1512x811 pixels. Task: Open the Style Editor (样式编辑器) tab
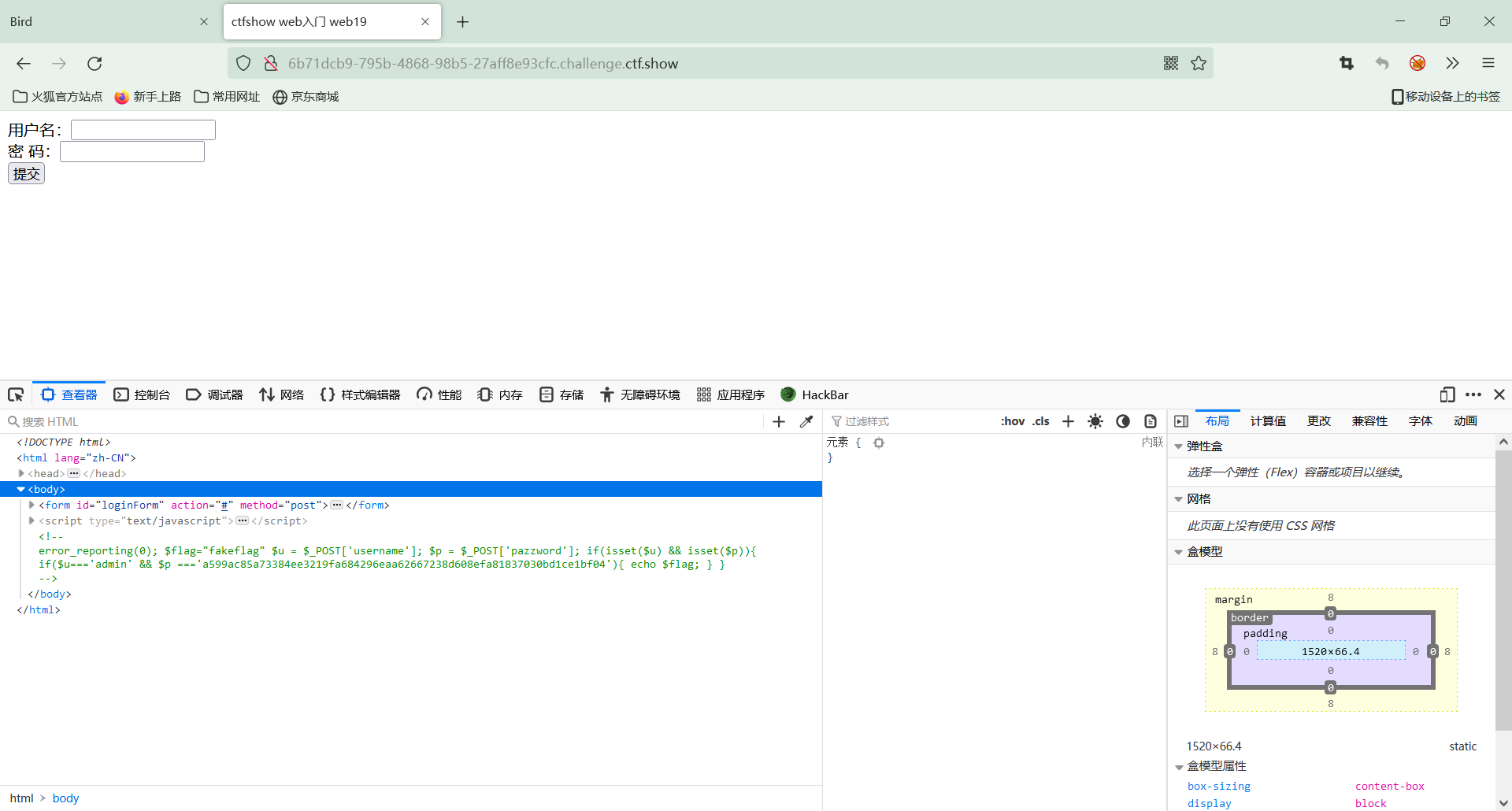[x=360, y=394]
